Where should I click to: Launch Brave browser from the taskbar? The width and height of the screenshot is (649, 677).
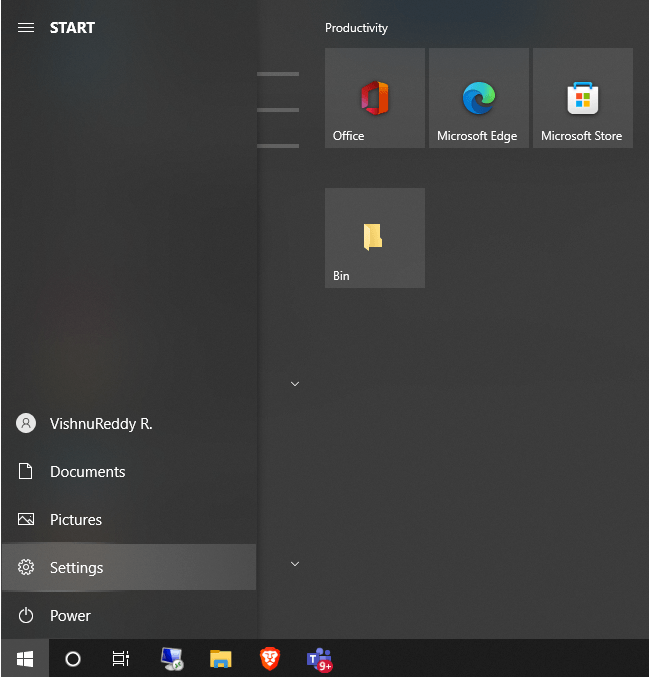(x=270, y=659)
